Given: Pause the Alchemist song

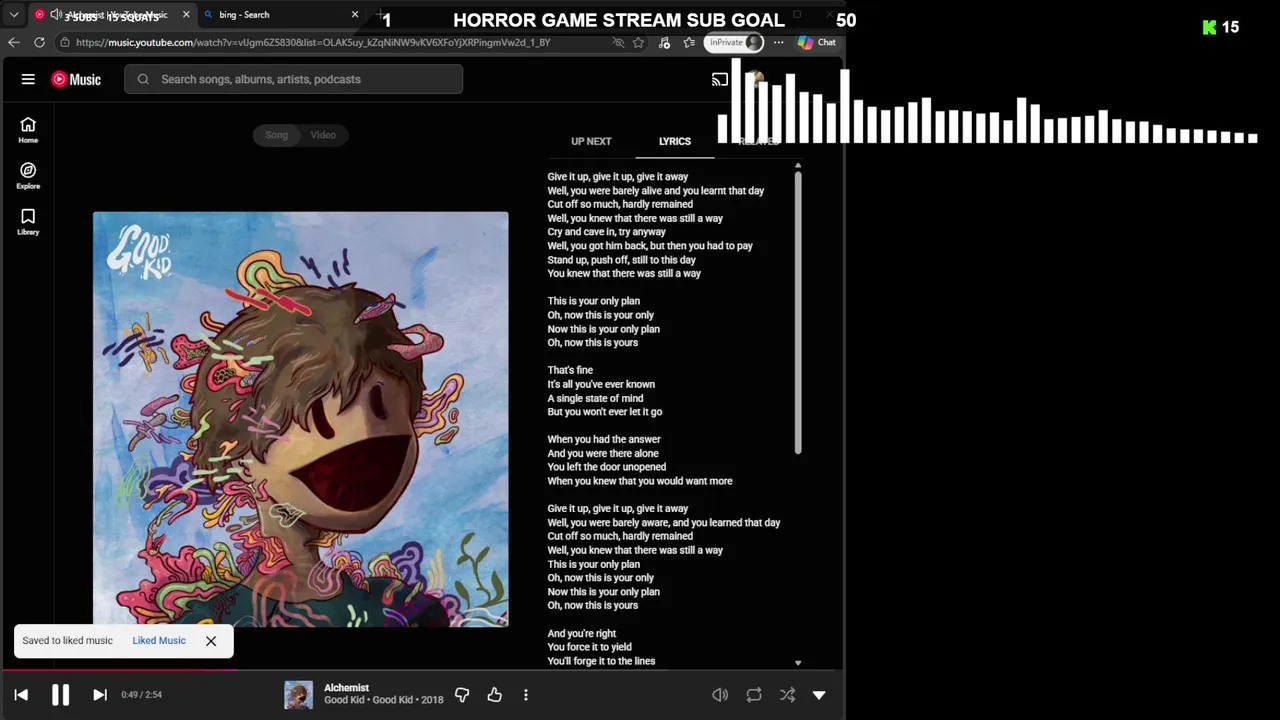Looking at the screenshot, I should coord(60,695).
